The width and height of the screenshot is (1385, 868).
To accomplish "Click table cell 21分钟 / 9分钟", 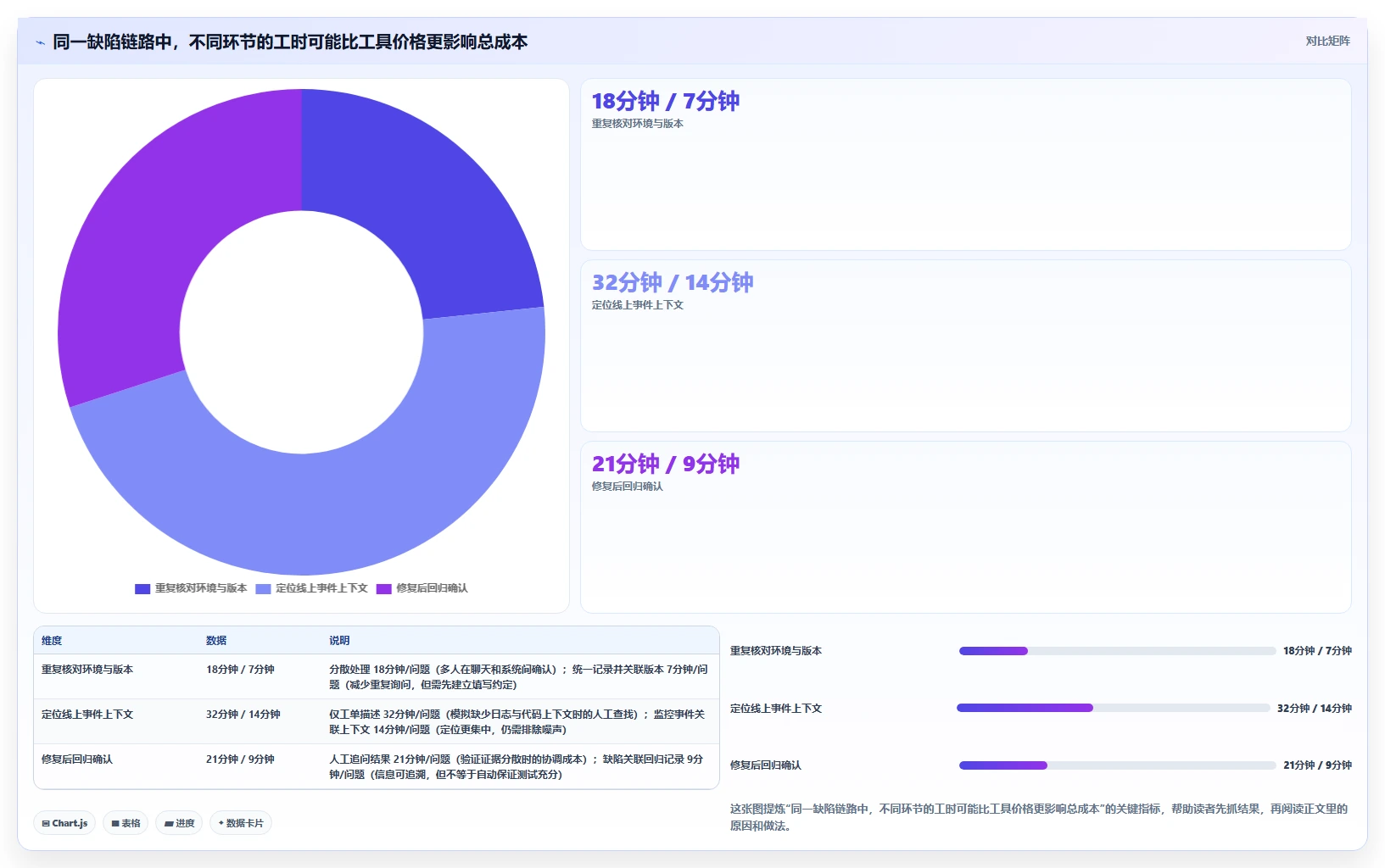I will click(240, 759).
